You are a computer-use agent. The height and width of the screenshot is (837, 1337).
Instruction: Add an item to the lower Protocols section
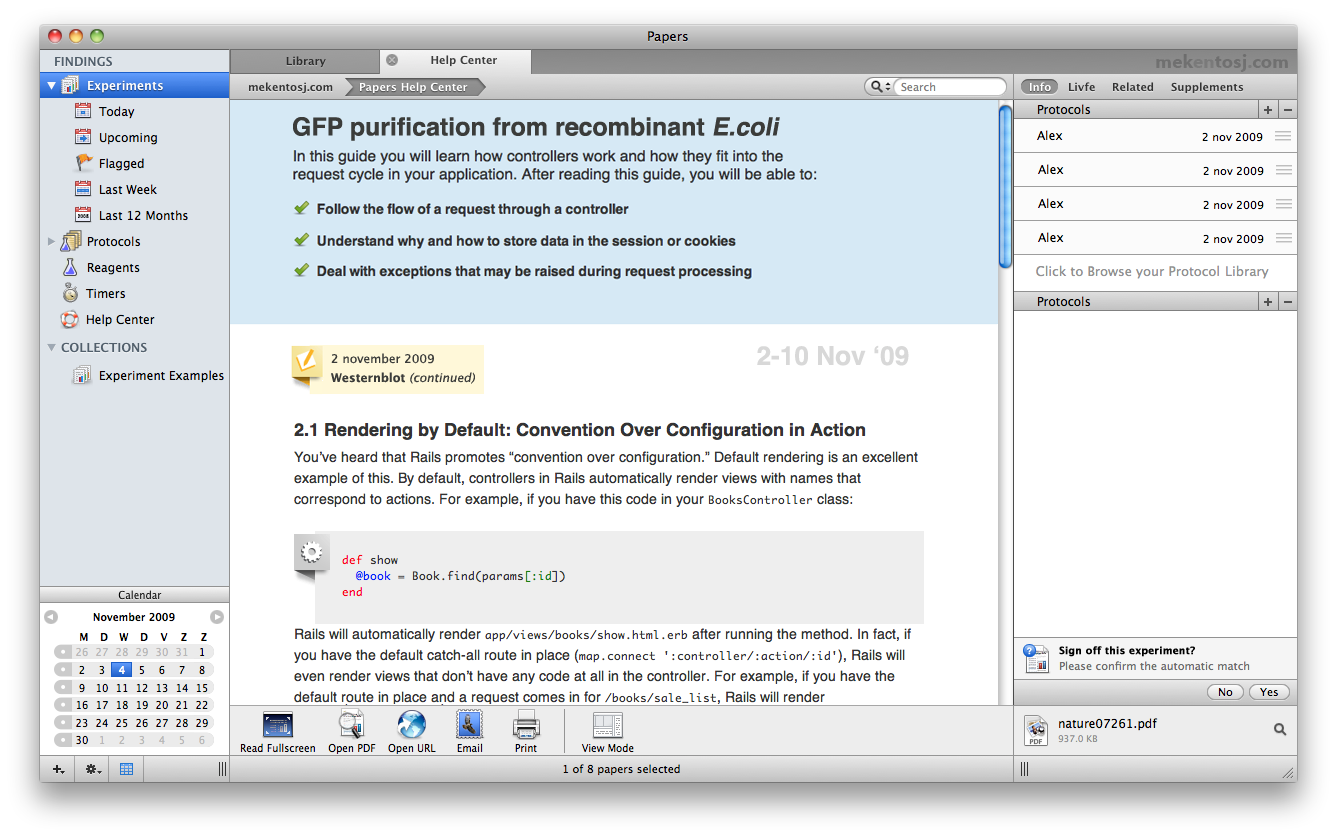[1268, 302]
